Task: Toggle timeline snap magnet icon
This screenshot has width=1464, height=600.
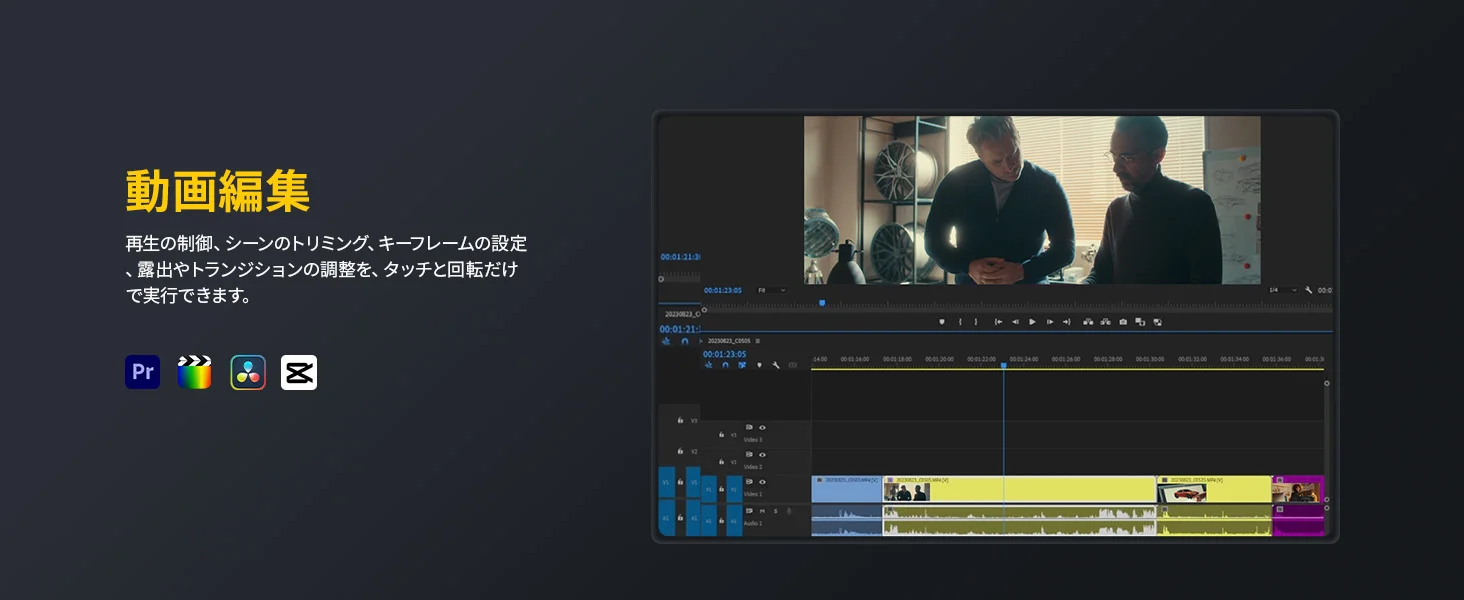Action: (x=725, y=365)
